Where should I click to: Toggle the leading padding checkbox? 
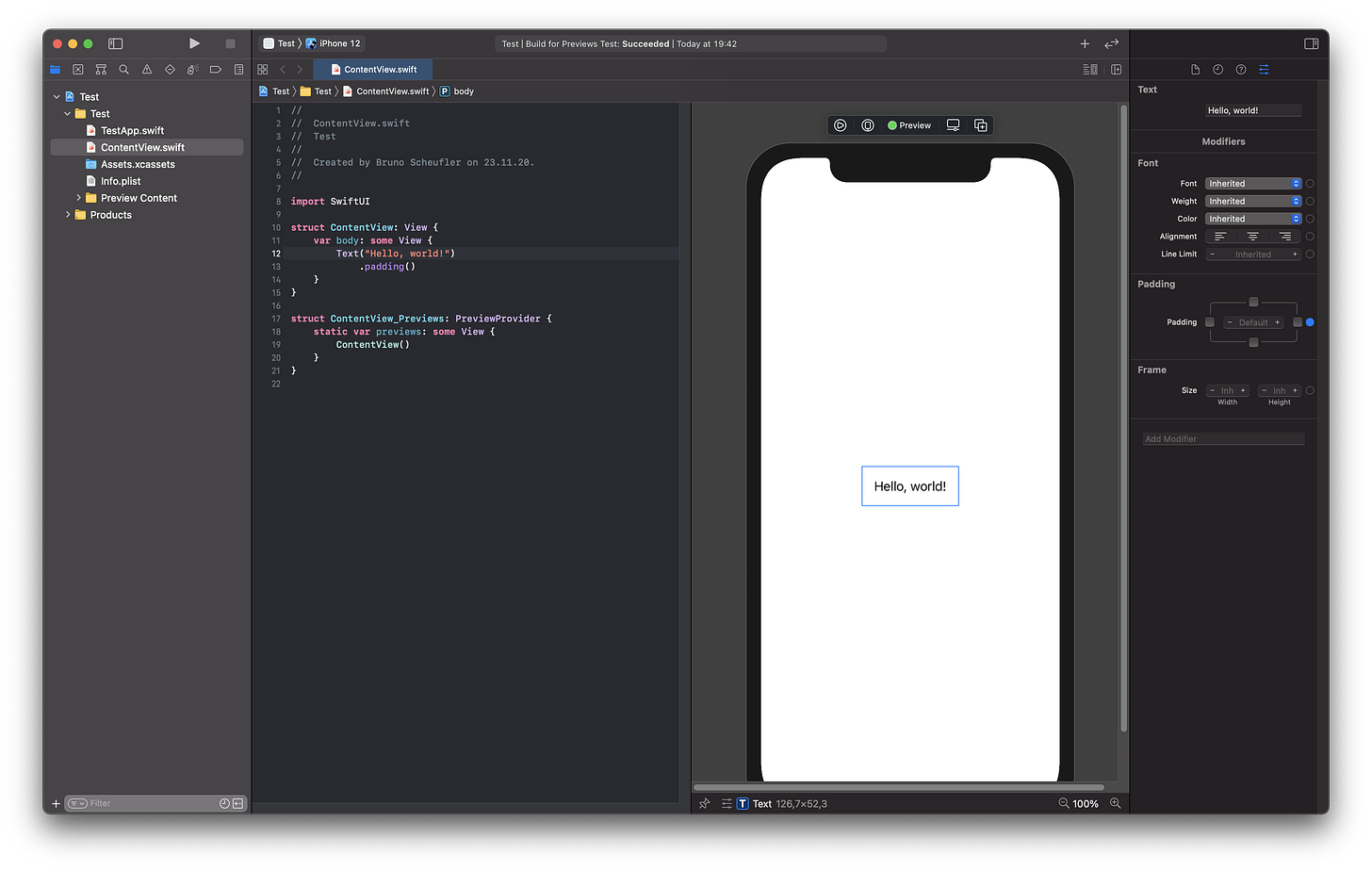tap(1210, 322)
